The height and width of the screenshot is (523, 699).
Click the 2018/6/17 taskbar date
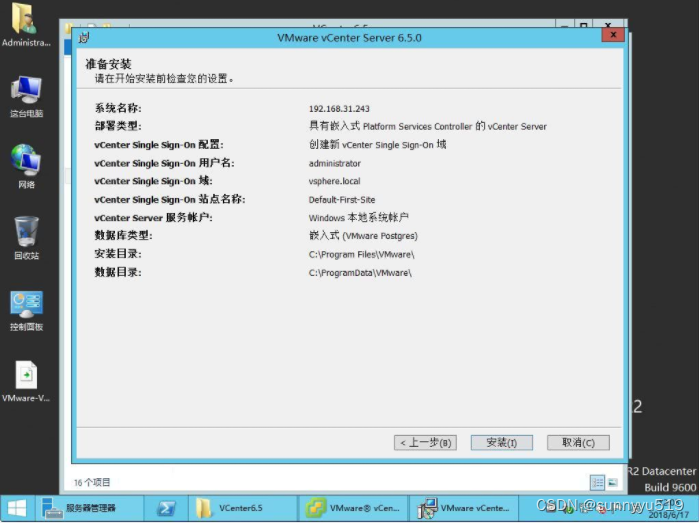coord(669,515)
